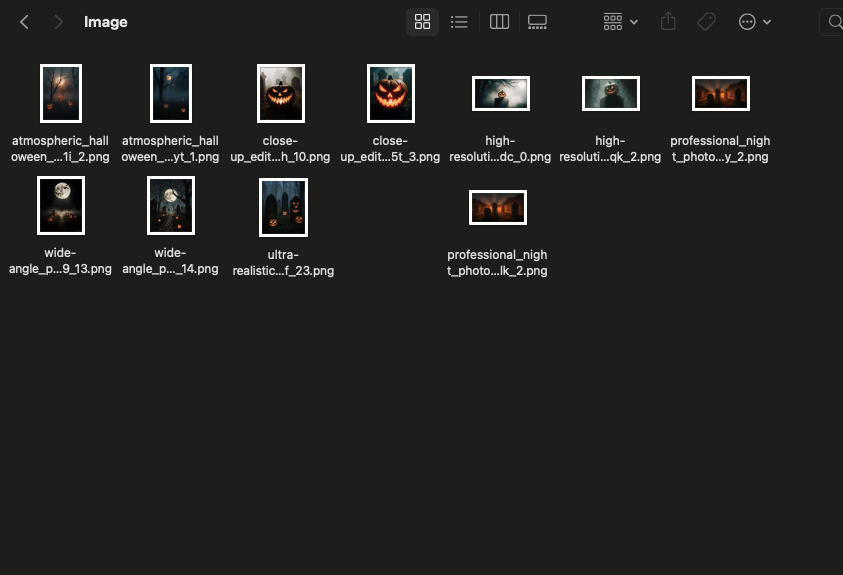The height and width of the screenshot is (575, 843).
Task: Click the forward navigation arrow
Action: pos(59,22)
